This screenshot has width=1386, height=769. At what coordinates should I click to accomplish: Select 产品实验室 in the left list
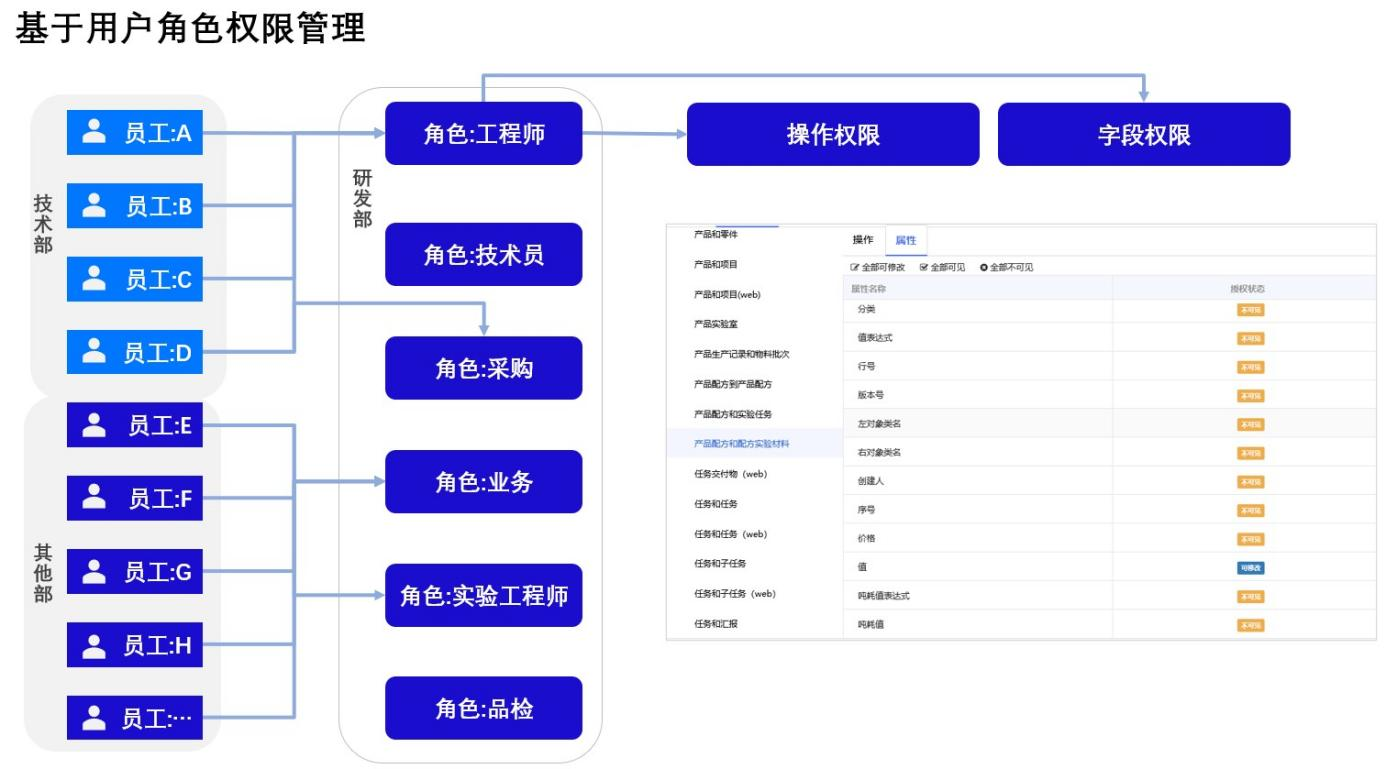click(x=716, y=324)
